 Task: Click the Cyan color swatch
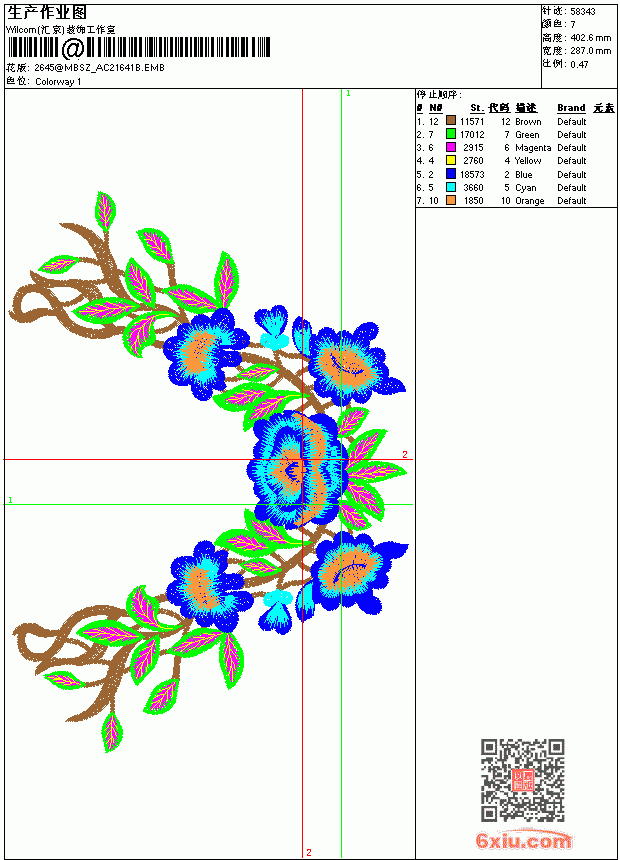click(451, 187)
